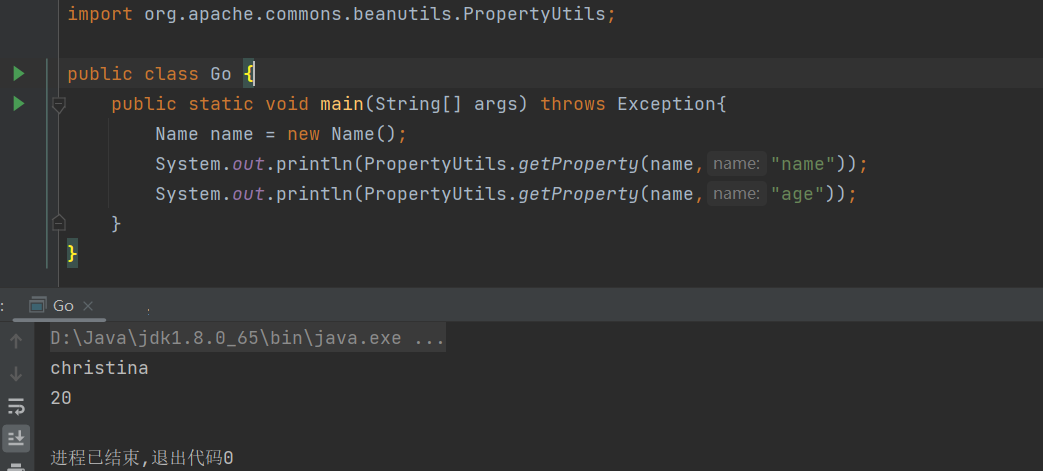
Task: Close the Go run tab
Action: pos(88,306)
